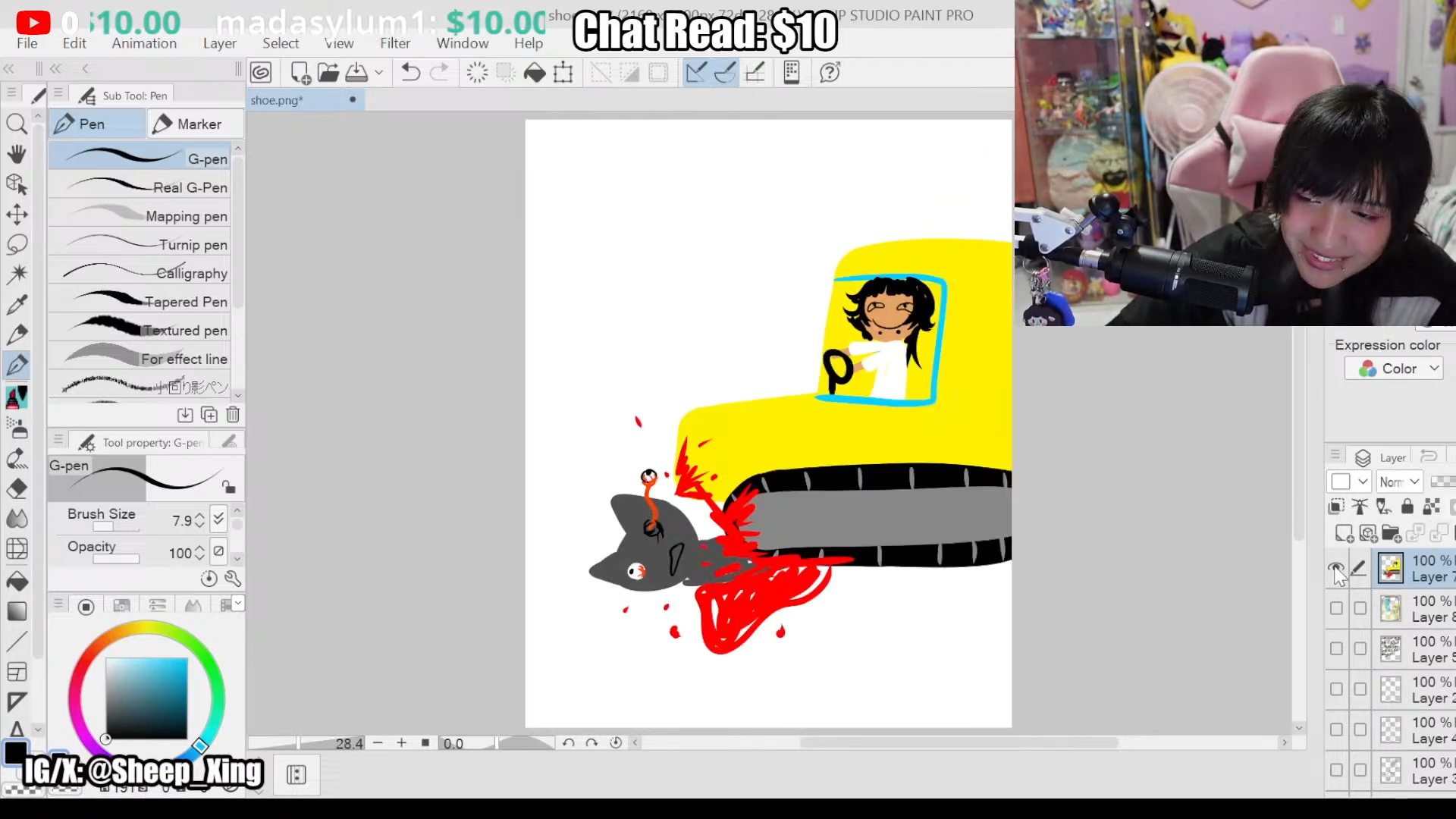Open the Filter menu
Image resolution: width=1456 pixels, height=819 pixels.
click(x=394, y=43)
